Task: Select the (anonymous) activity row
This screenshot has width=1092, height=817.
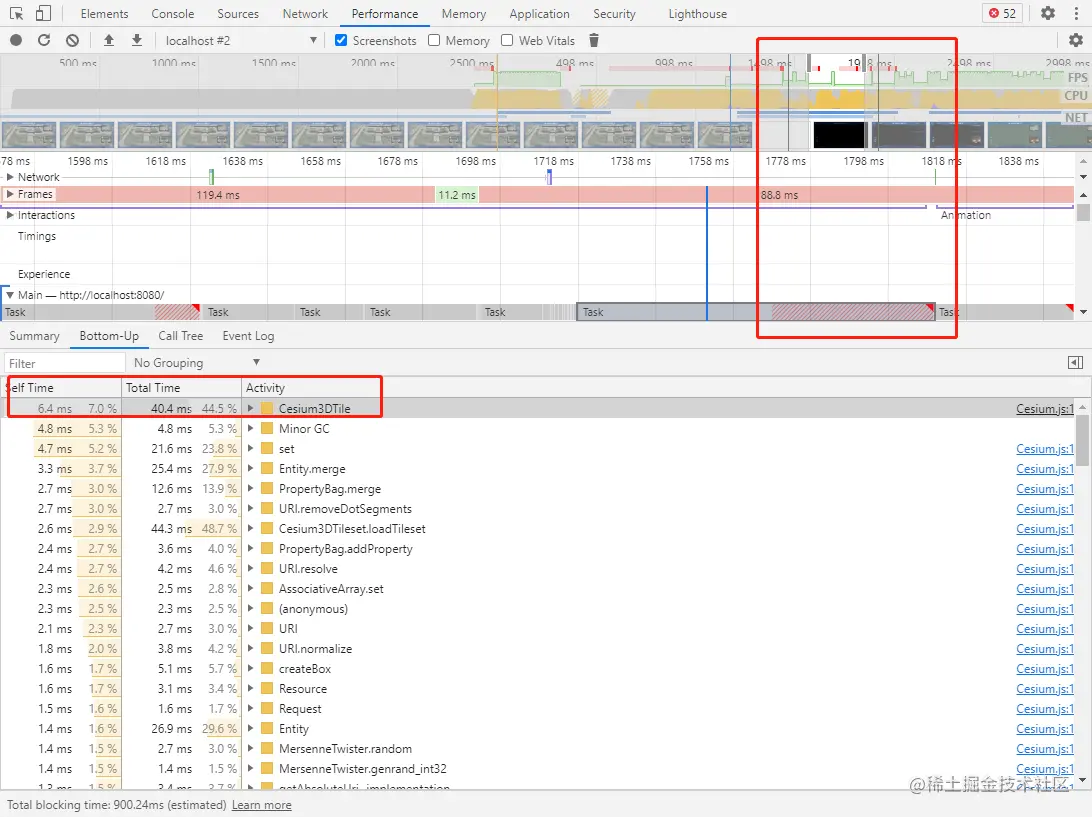Action: [538, 609]
